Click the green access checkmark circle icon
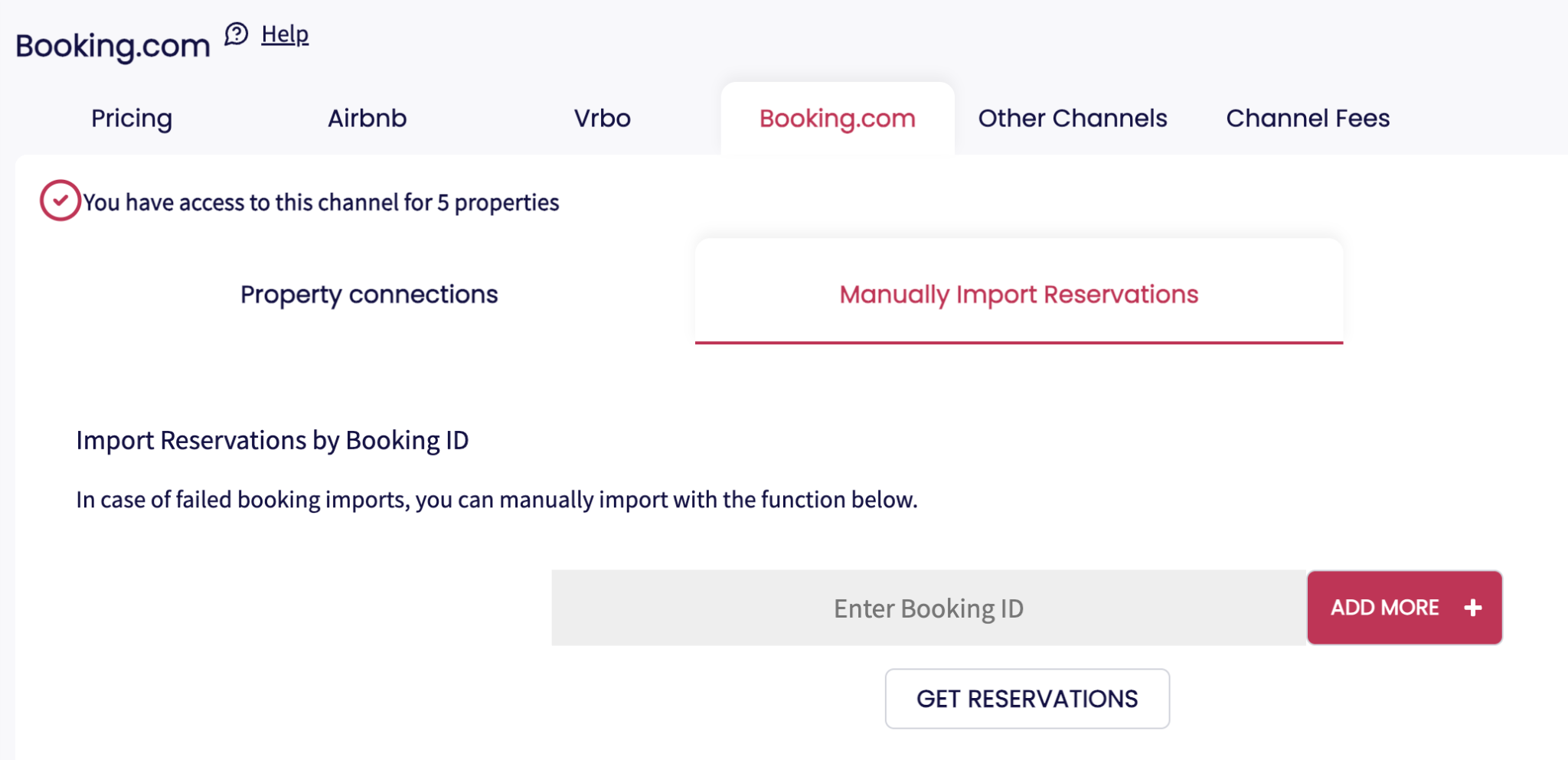1568x760 pixels. 60,201
